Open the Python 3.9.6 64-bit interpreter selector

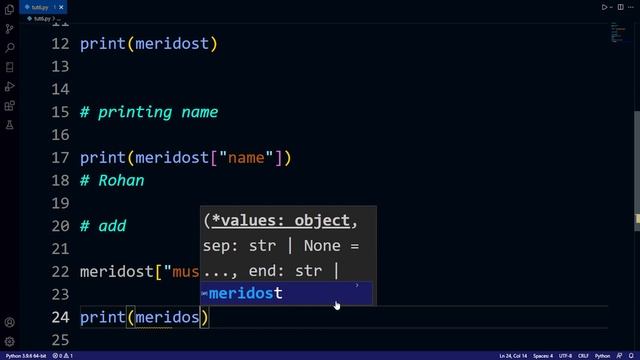tap(26, 356)
